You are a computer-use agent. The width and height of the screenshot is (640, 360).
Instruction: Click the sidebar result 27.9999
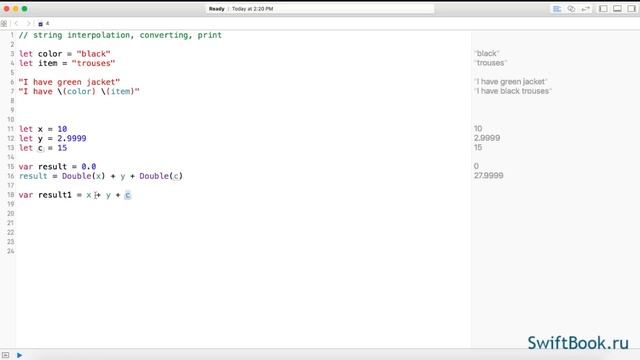tap(489, 176)
